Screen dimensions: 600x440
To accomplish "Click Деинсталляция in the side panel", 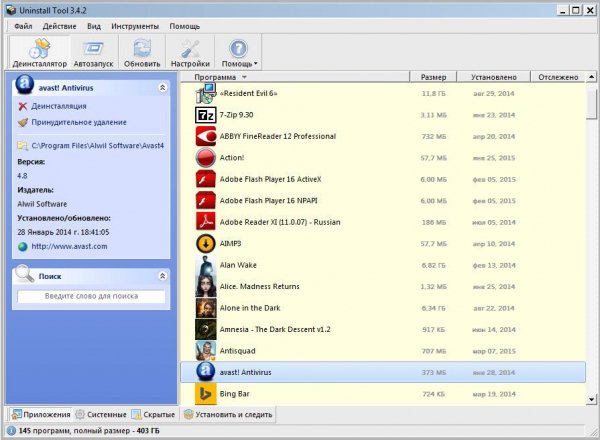I will [x=59, y=106].
